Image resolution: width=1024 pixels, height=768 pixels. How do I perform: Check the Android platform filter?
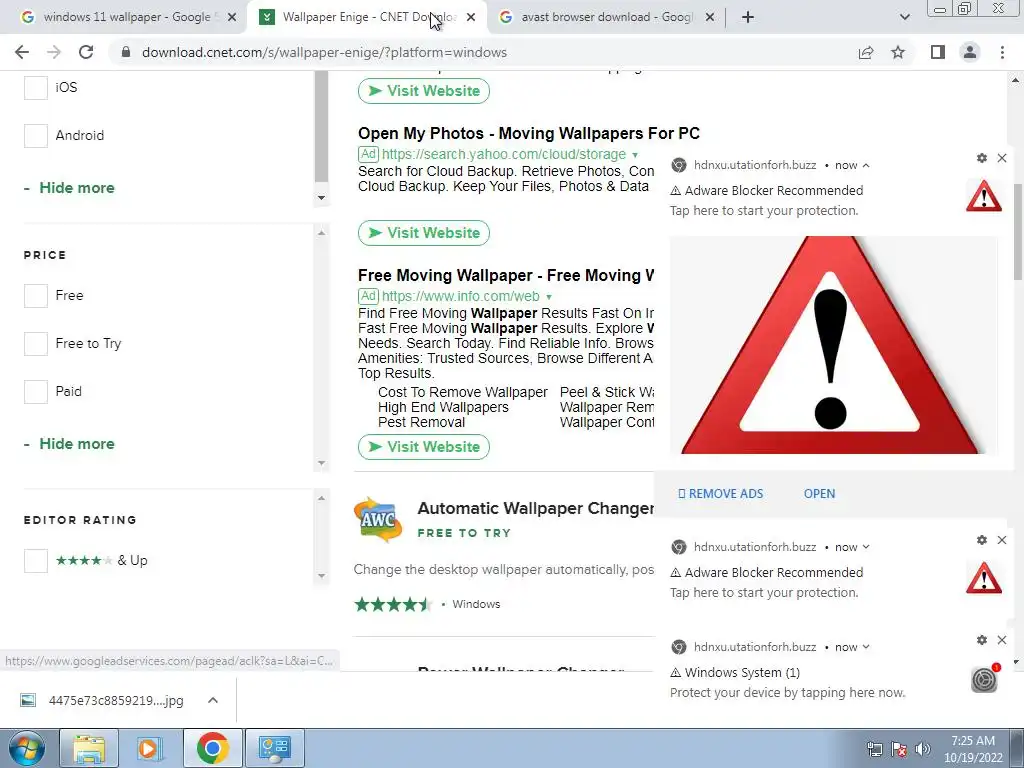click(36, 136)
